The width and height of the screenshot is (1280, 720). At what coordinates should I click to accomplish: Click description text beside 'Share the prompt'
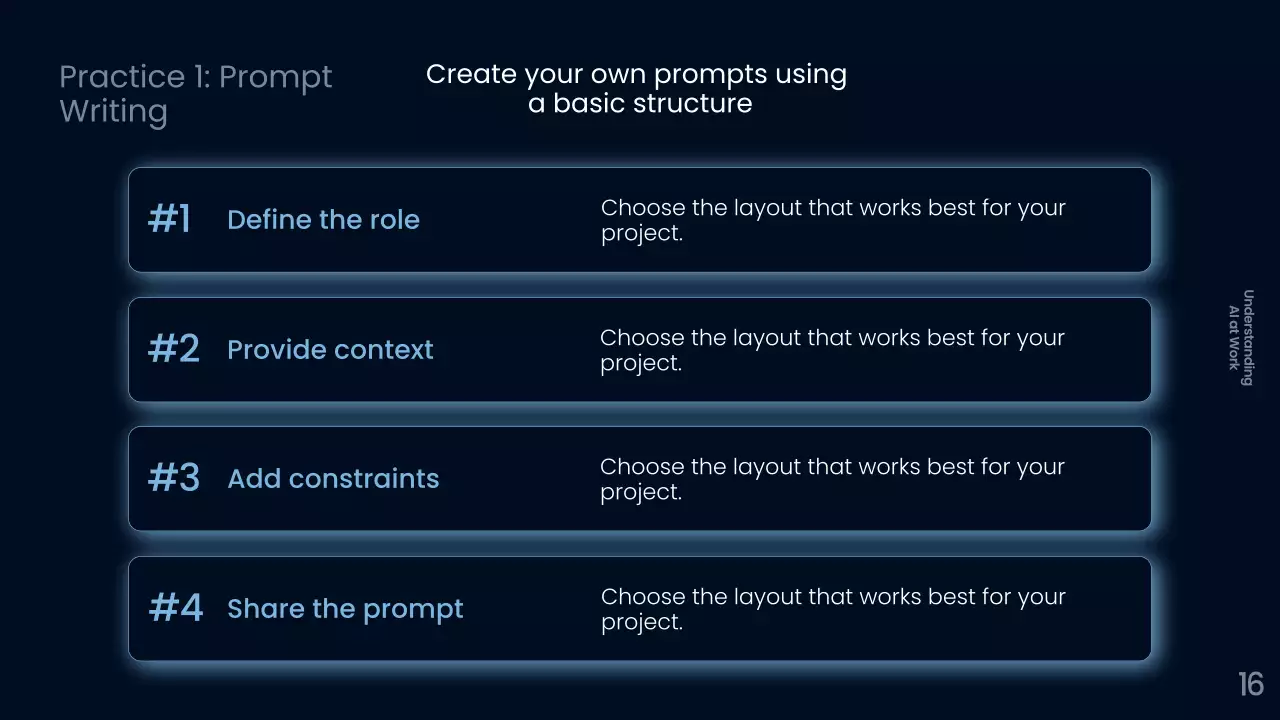coord(832,609)
